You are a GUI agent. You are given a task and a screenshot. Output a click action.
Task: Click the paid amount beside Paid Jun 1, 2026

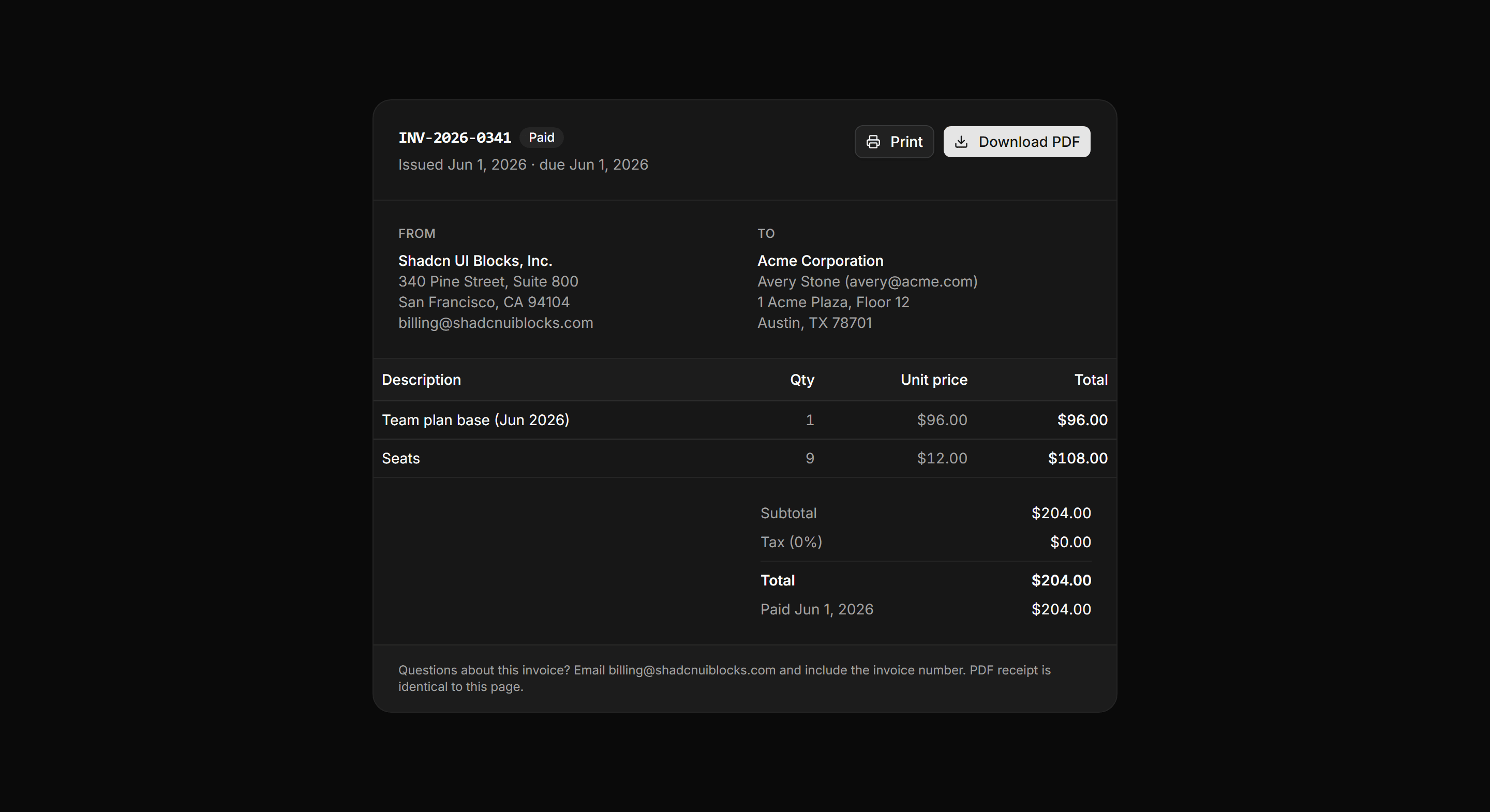[1061, 610]
